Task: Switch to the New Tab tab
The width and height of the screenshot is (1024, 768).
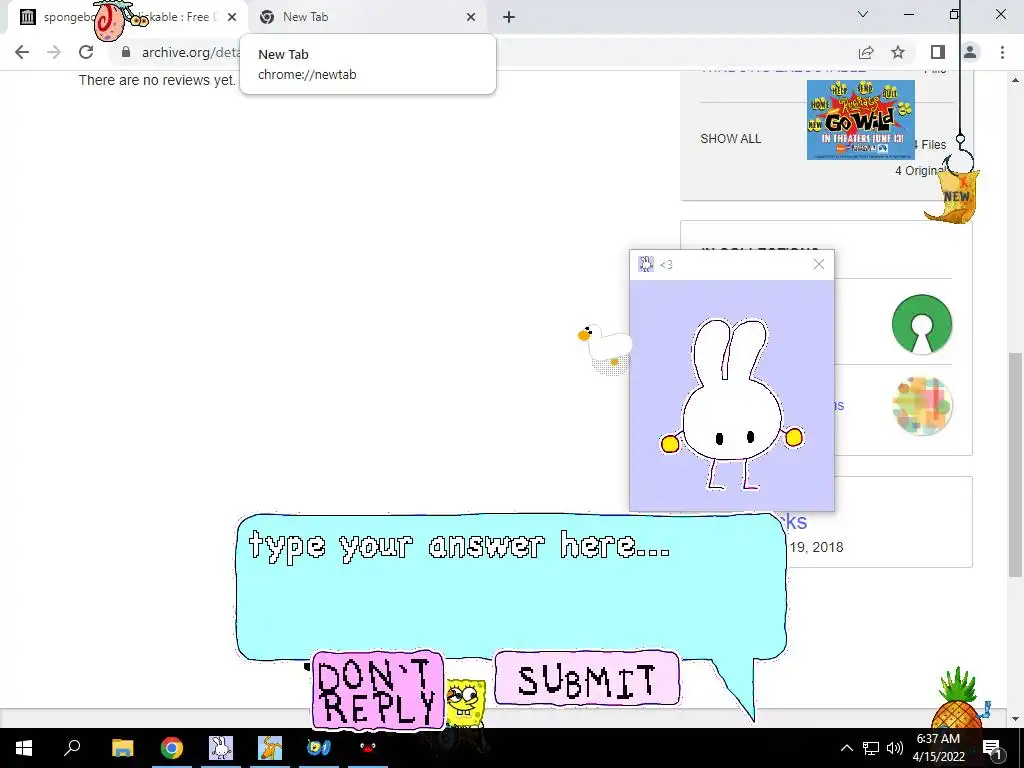Action: point(368,17)
